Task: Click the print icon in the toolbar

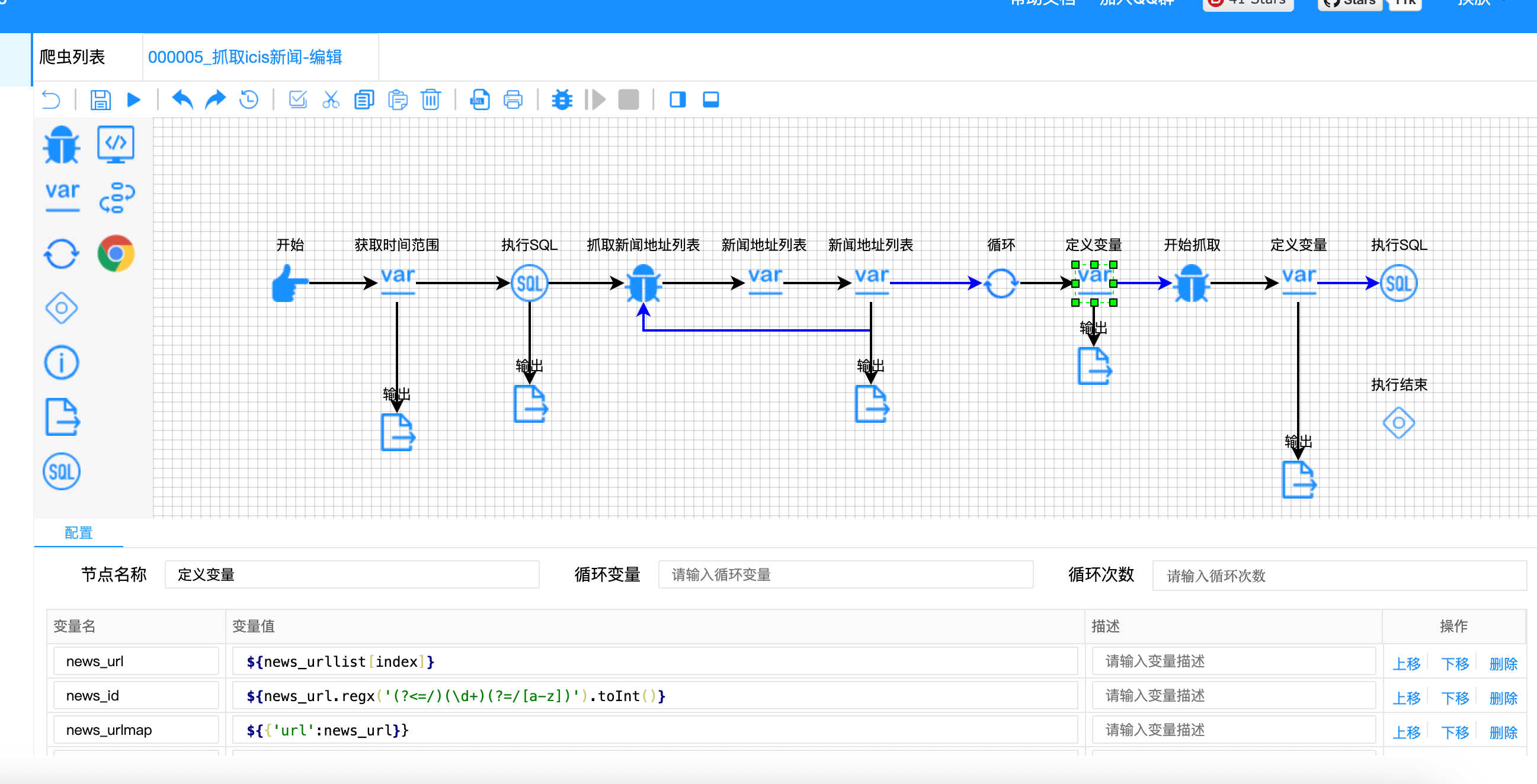Action: pos(513,99)
